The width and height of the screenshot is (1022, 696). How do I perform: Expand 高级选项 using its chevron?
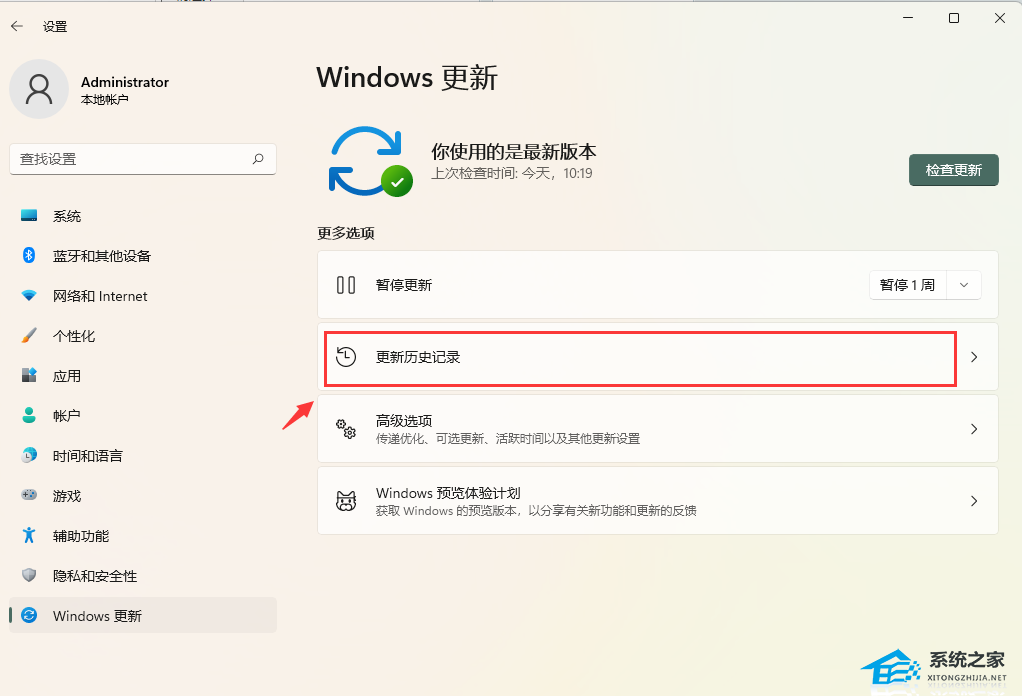tap(975, 429)
